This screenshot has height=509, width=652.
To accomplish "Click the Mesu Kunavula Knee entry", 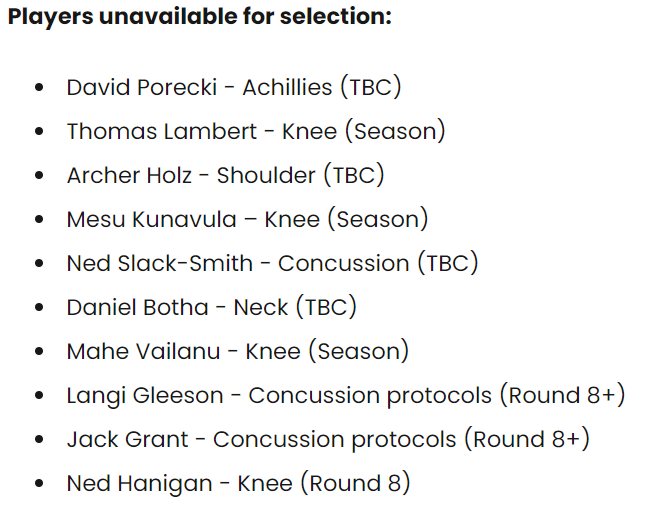I will coord(247,219).
